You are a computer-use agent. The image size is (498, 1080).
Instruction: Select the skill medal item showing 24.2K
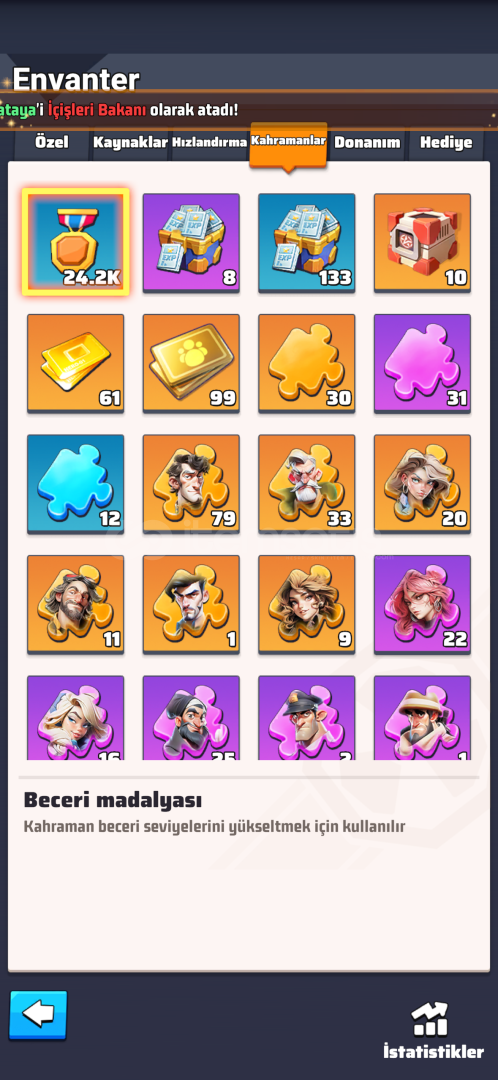click(76, 242)
